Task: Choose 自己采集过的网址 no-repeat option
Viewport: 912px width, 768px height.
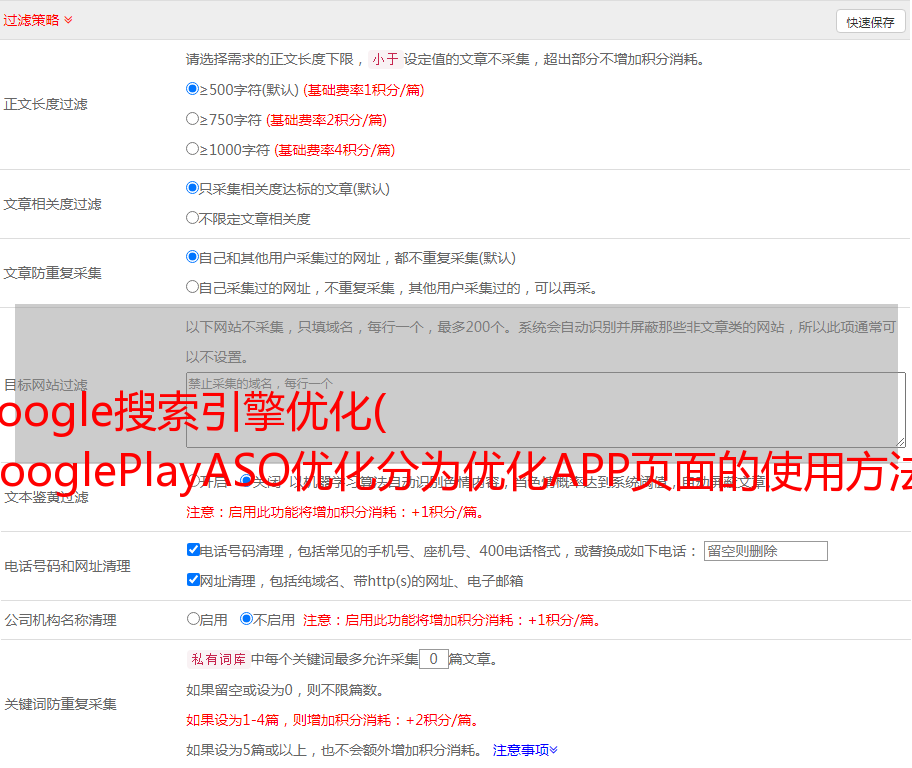Action: click(x=193, y=287)
